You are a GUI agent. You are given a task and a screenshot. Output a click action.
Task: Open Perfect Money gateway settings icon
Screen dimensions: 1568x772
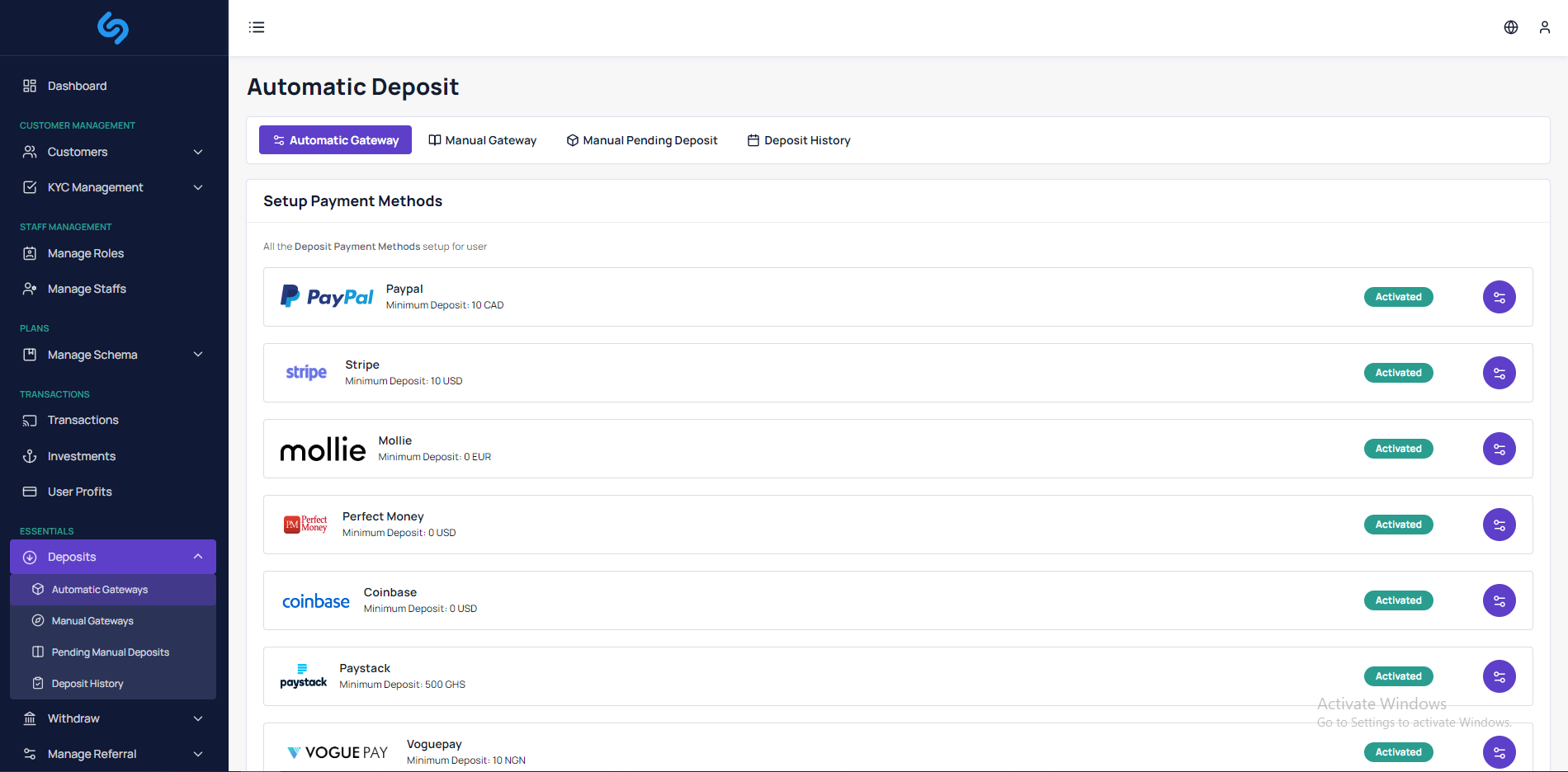(x=1499, y=525)
